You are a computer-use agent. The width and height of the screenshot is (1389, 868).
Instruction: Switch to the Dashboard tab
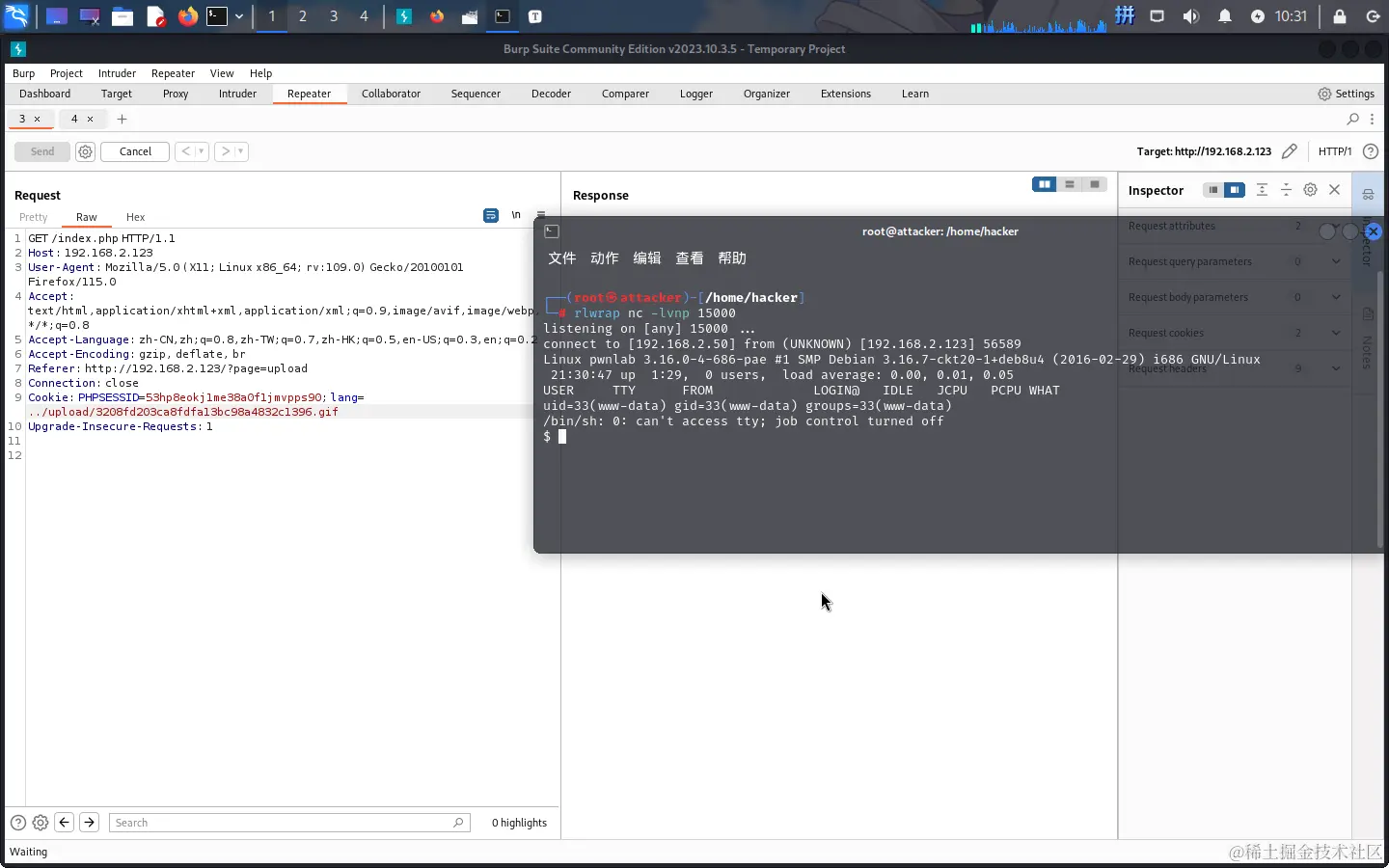44,94
